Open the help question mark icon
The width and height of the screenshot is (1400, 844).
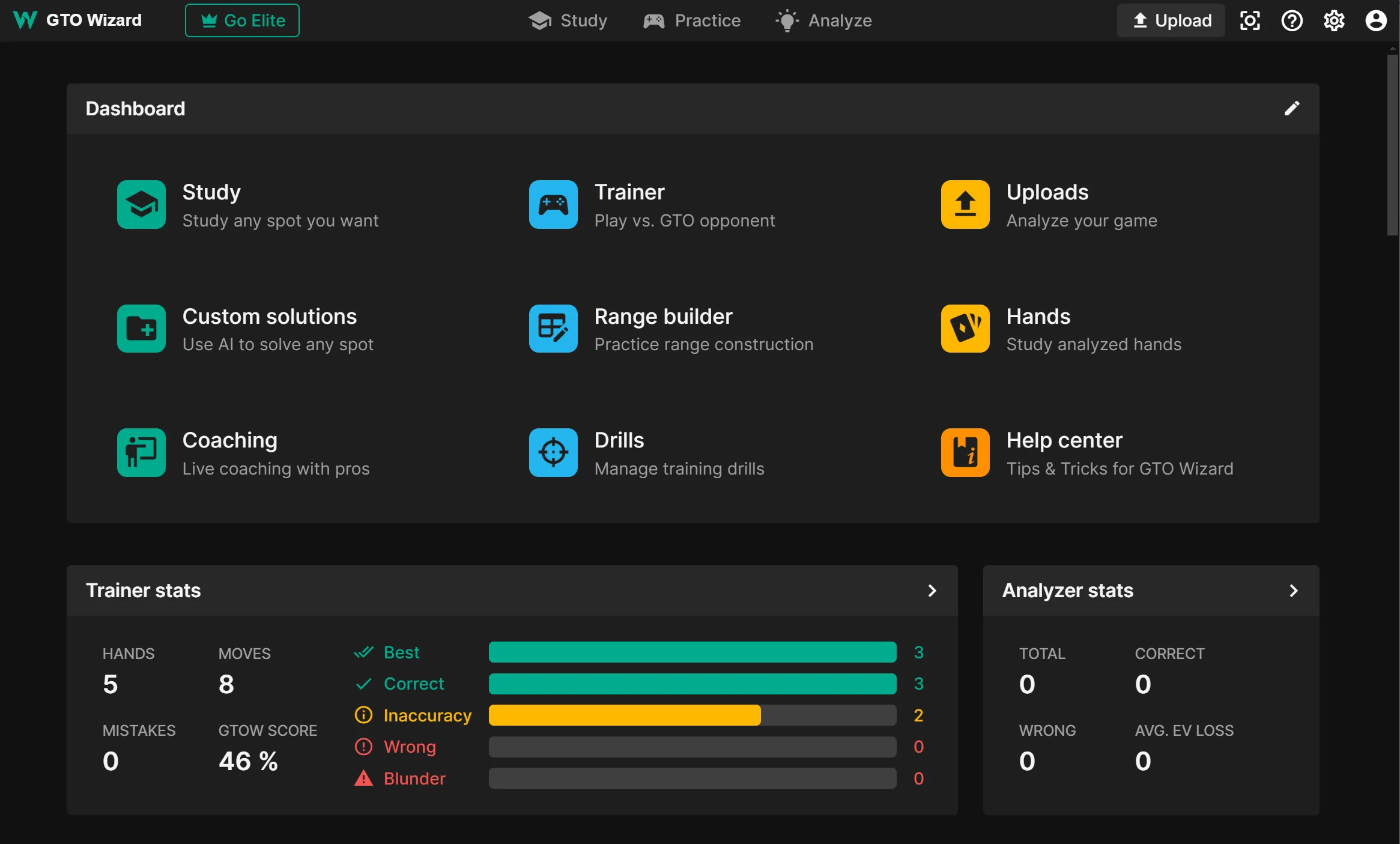(x=1292, y=20)
